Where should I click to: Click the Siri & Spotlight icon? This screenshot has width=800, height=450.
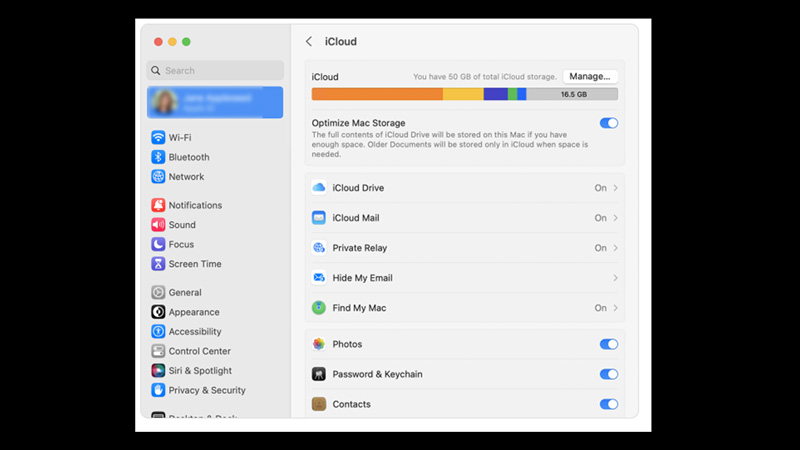158,370
